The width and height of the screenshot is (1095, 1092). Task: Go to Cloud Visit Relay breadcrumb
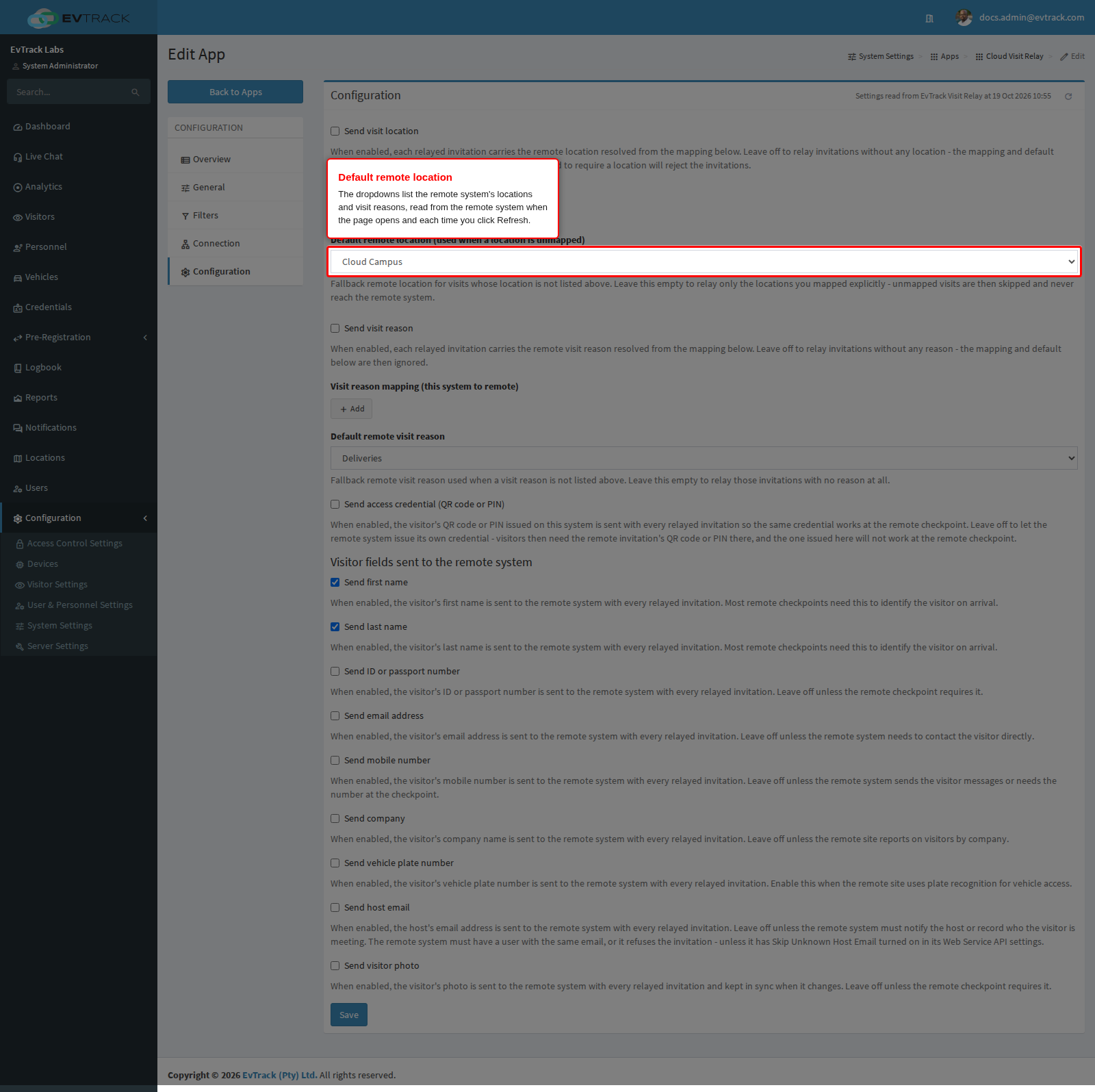(1009, 56)
